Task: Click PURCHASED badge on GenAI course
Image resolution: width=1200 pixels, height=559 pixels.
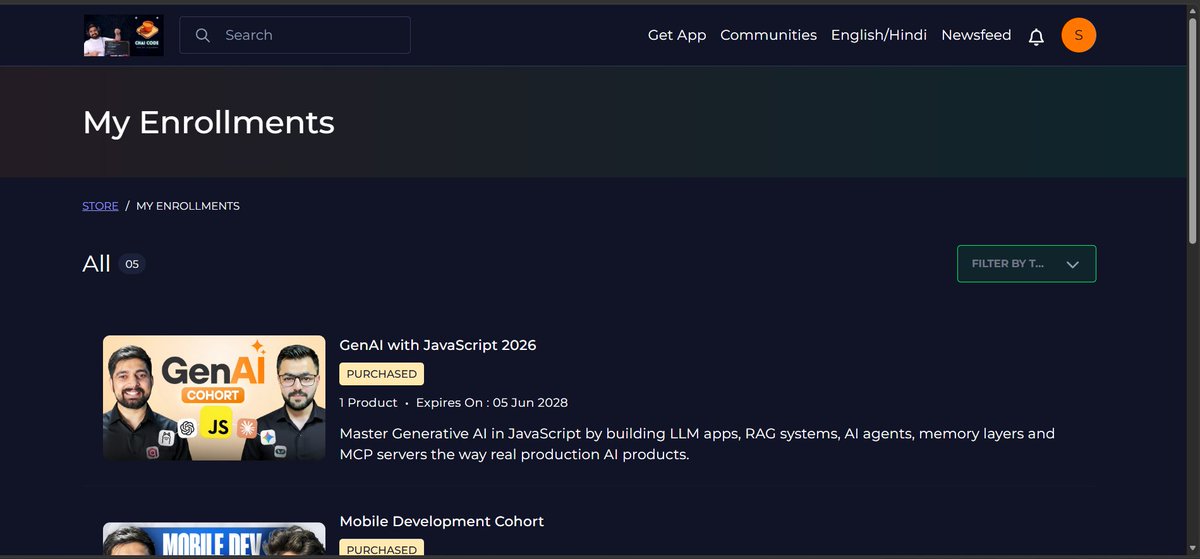Action: [x=382, y=374]
